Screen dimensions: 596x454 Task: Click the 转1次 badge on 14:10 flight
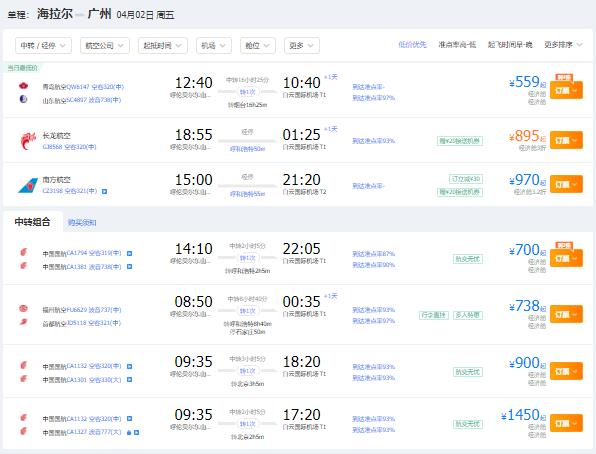(247, 258)
